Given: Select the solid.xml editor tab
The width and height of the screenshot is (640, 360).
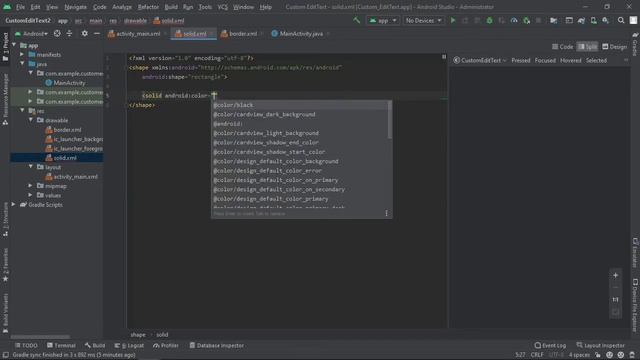Looking at the screenshot, I should pos(194,34).
